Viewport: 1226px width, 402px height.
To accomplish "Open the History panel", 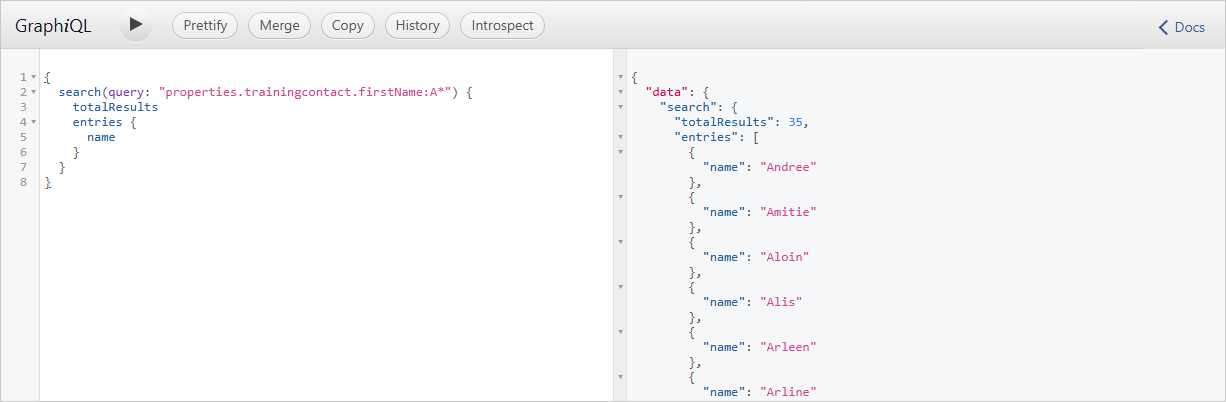I will [x=417, y=26].
